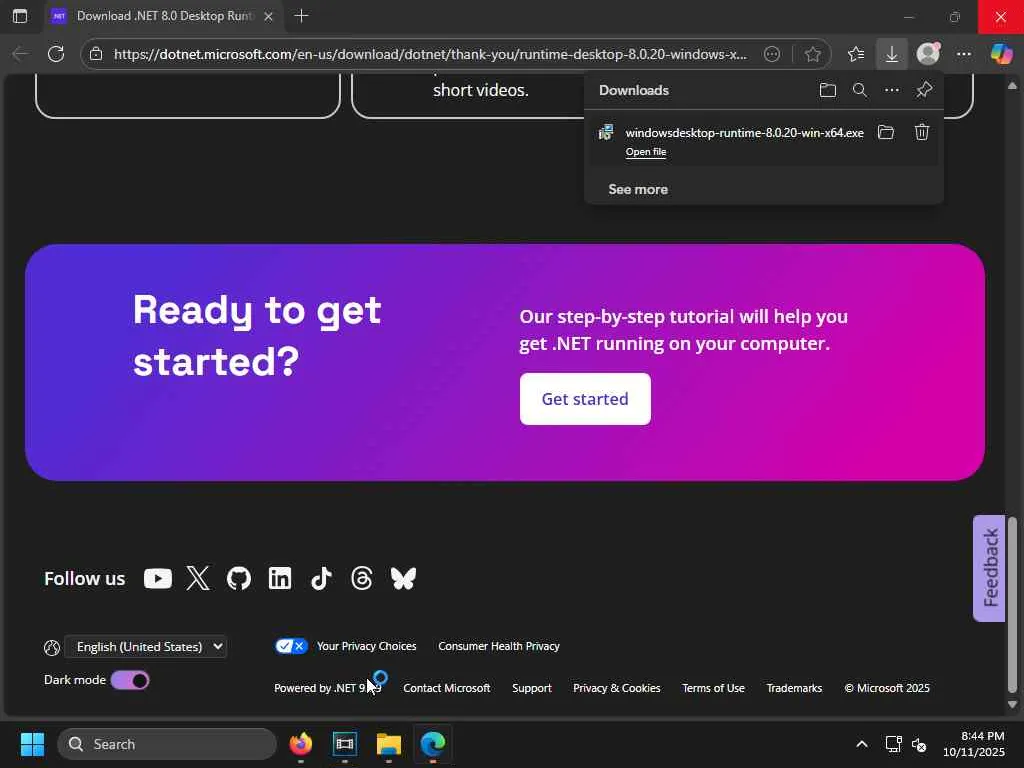Click the Get started button

click(x=585, y=399)
